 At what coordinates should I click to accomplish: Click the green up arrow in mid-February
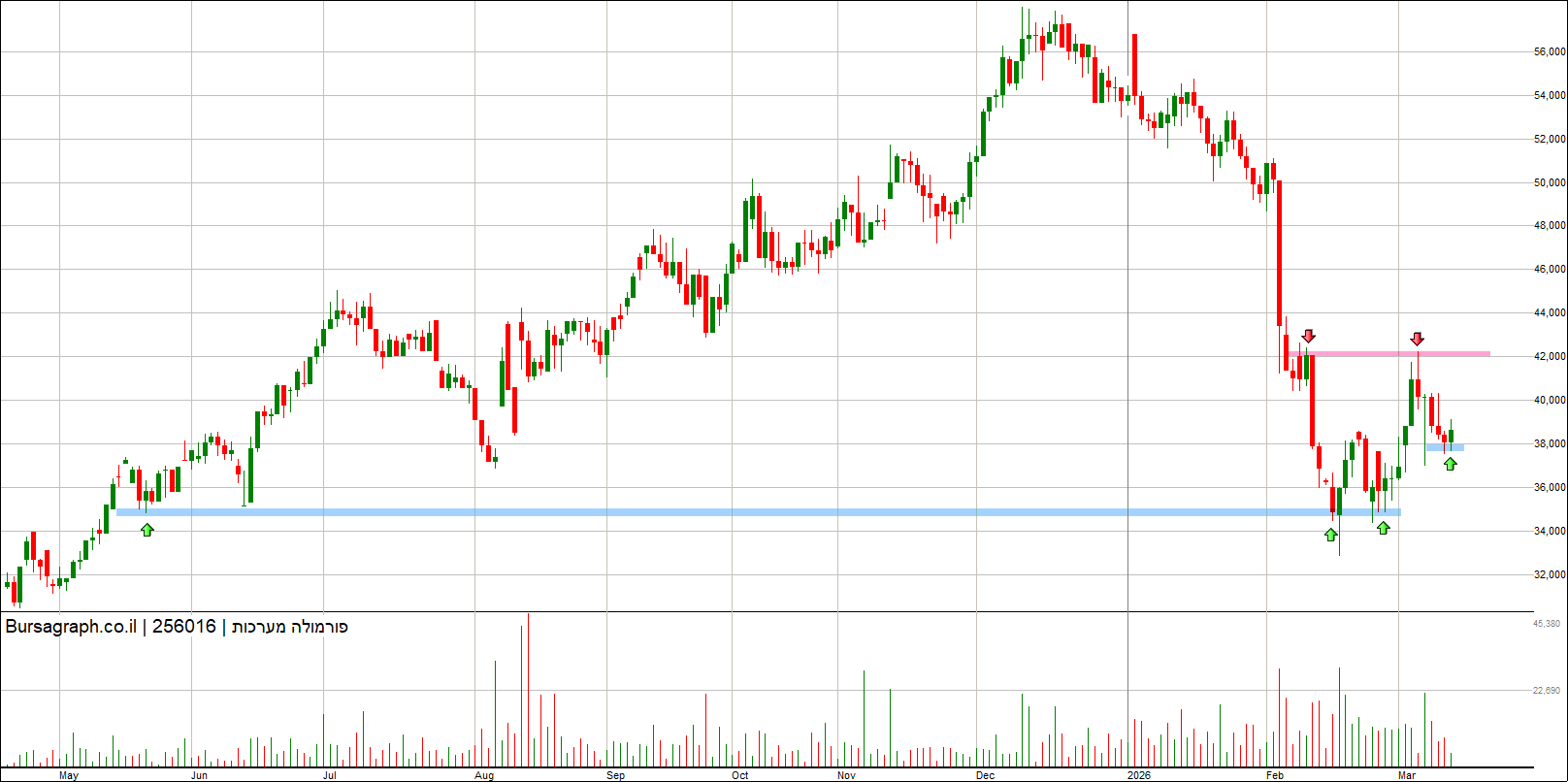[x=1331, y=535]
